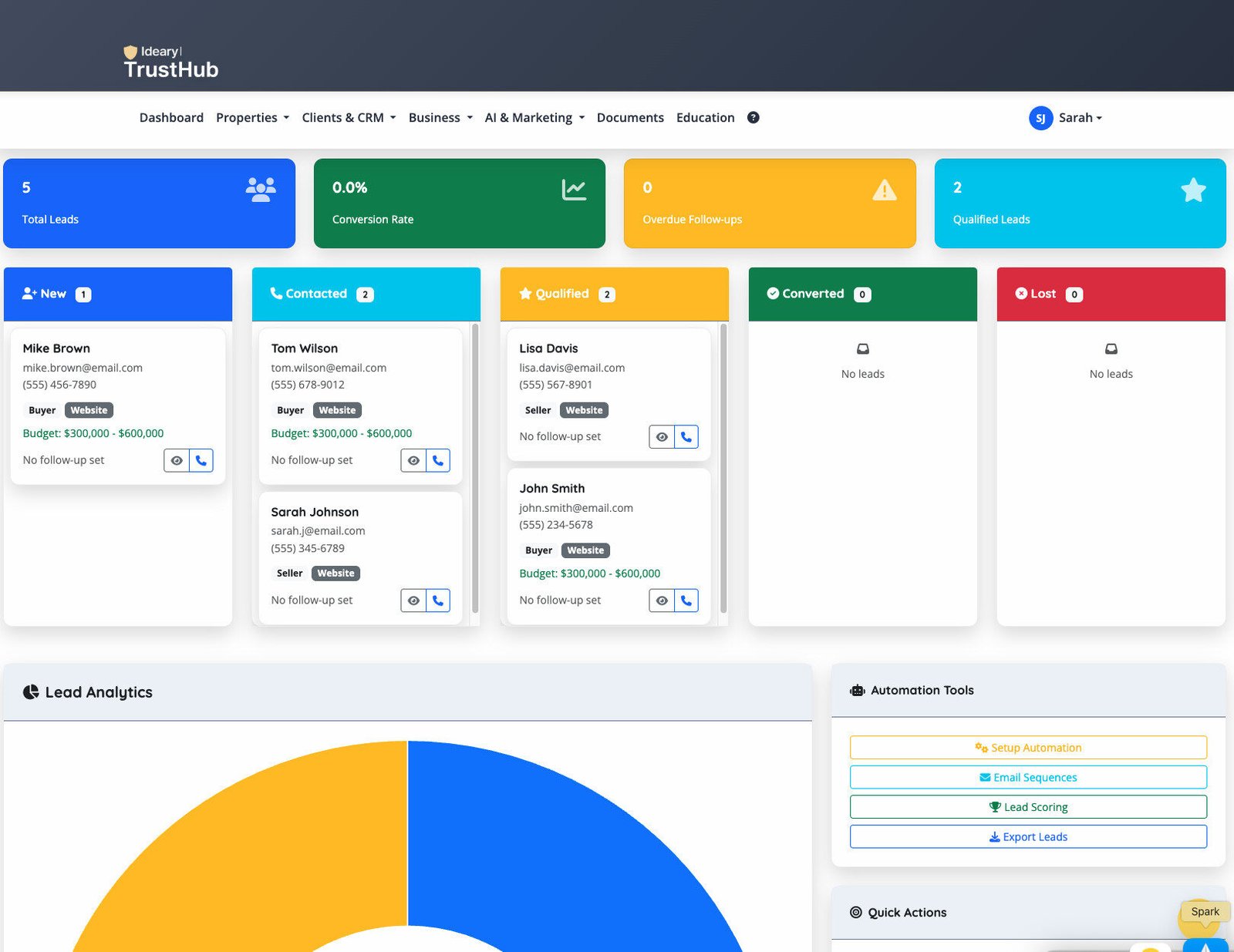
Task: Click Website tag on John Smith card
Action: point(585,550)
